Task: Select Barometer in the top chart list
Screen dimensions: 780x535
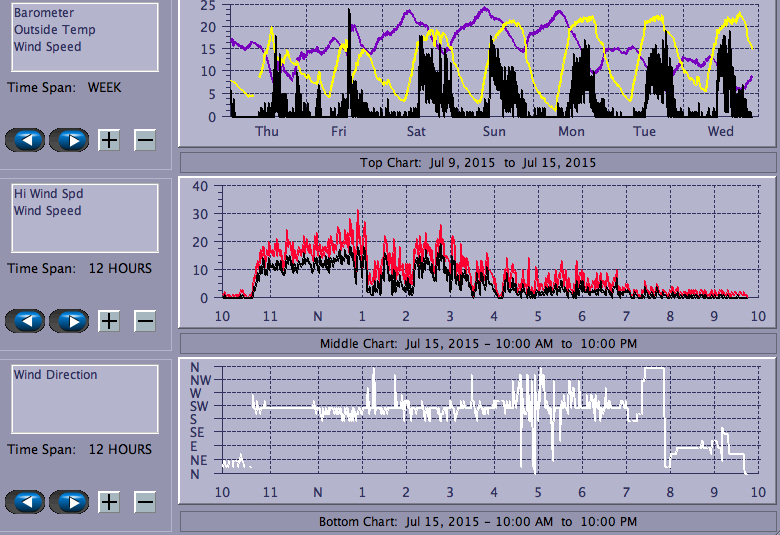Action: click(42, 14)
